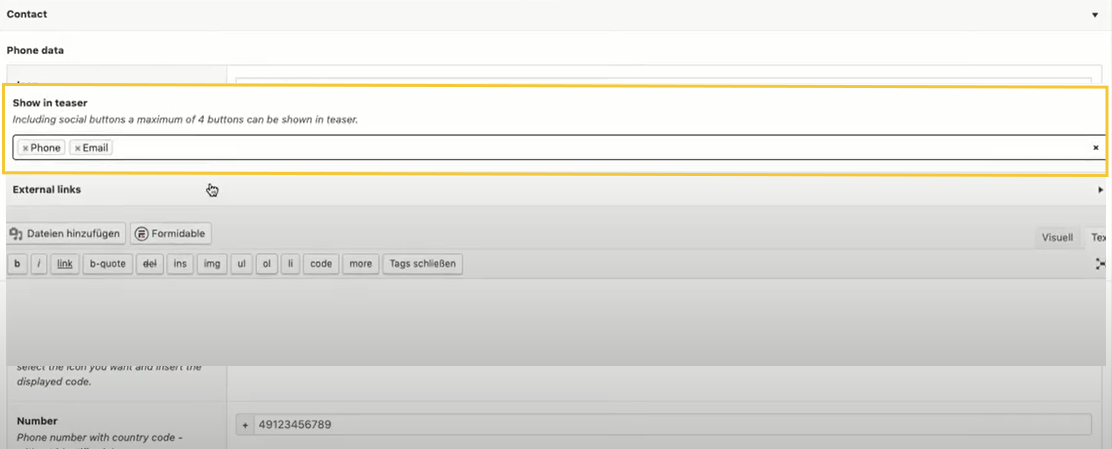The width and height of the screenshot is (1112, 449).
Task: Click the bold b quicktag
Action: [17, 264]
